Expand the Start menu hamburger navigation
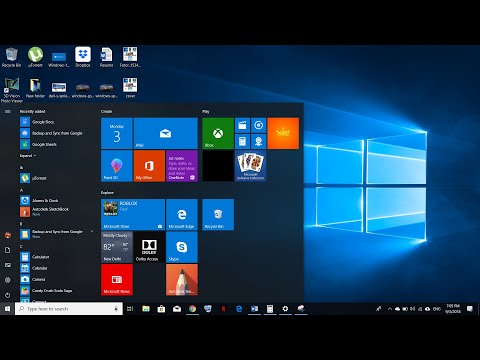The image size is (480, 360). click(x=8, y=111)
